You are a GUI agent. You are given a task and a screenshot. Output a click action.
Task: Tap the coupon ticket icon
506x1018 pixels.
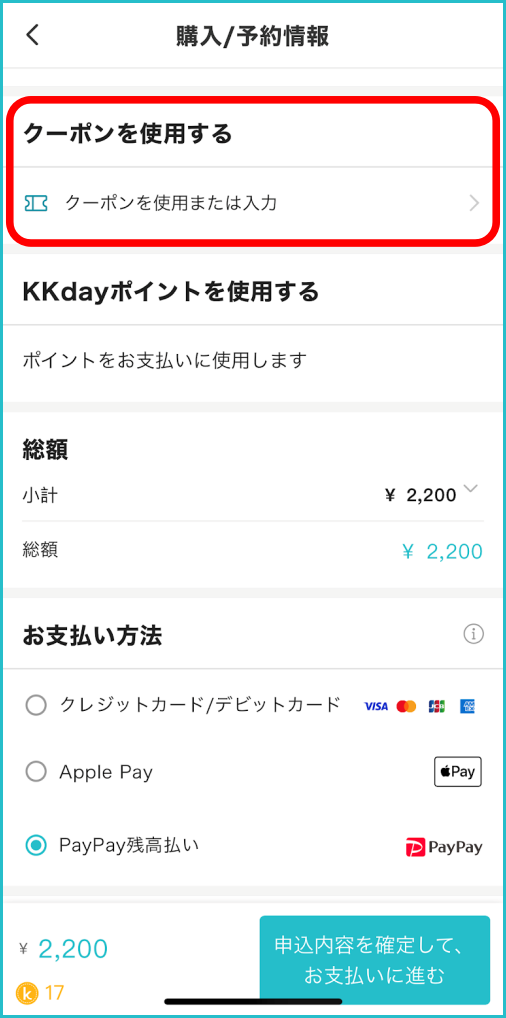pos(36,203)
